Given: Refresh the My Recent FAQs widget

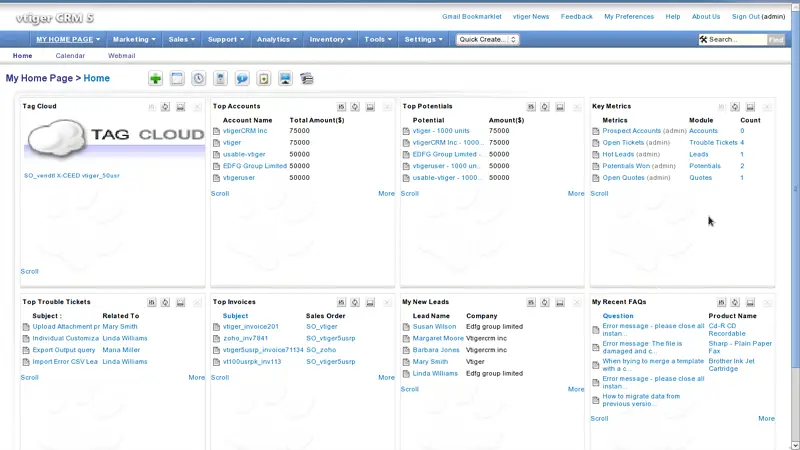Looking at the screenshot, I should tap(735, 303).
